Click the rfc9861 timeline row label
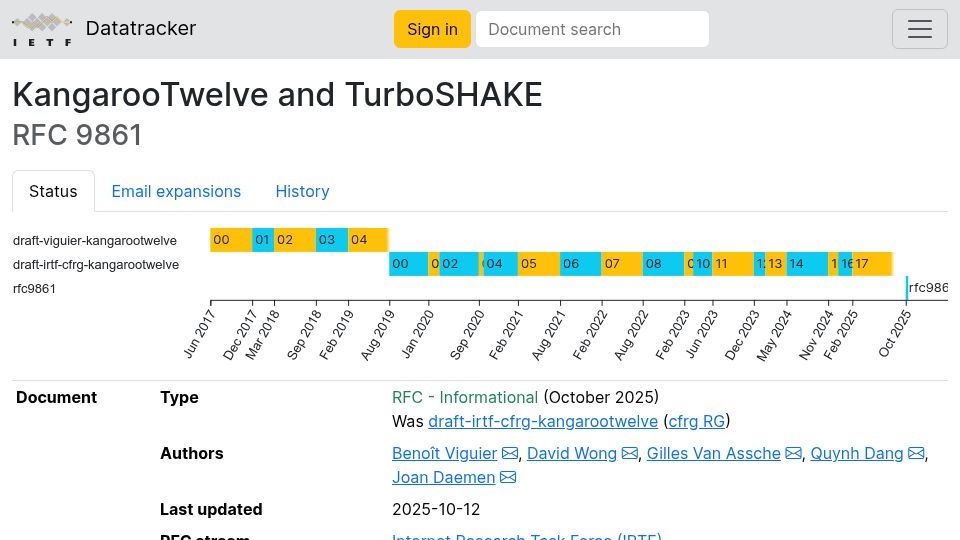Viewport: 960px width, 540px height. pyautogui.click(x=34, y=288)
